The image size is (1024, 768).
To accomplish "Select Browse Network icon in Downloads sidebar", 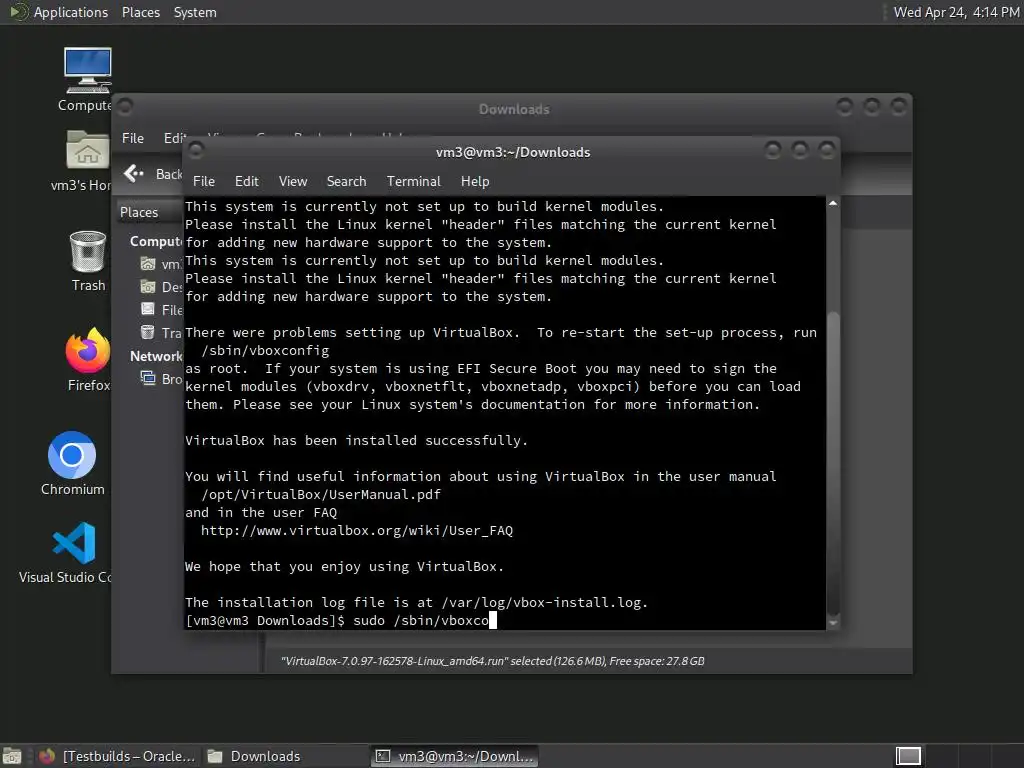I will click(x=148, y=378).
